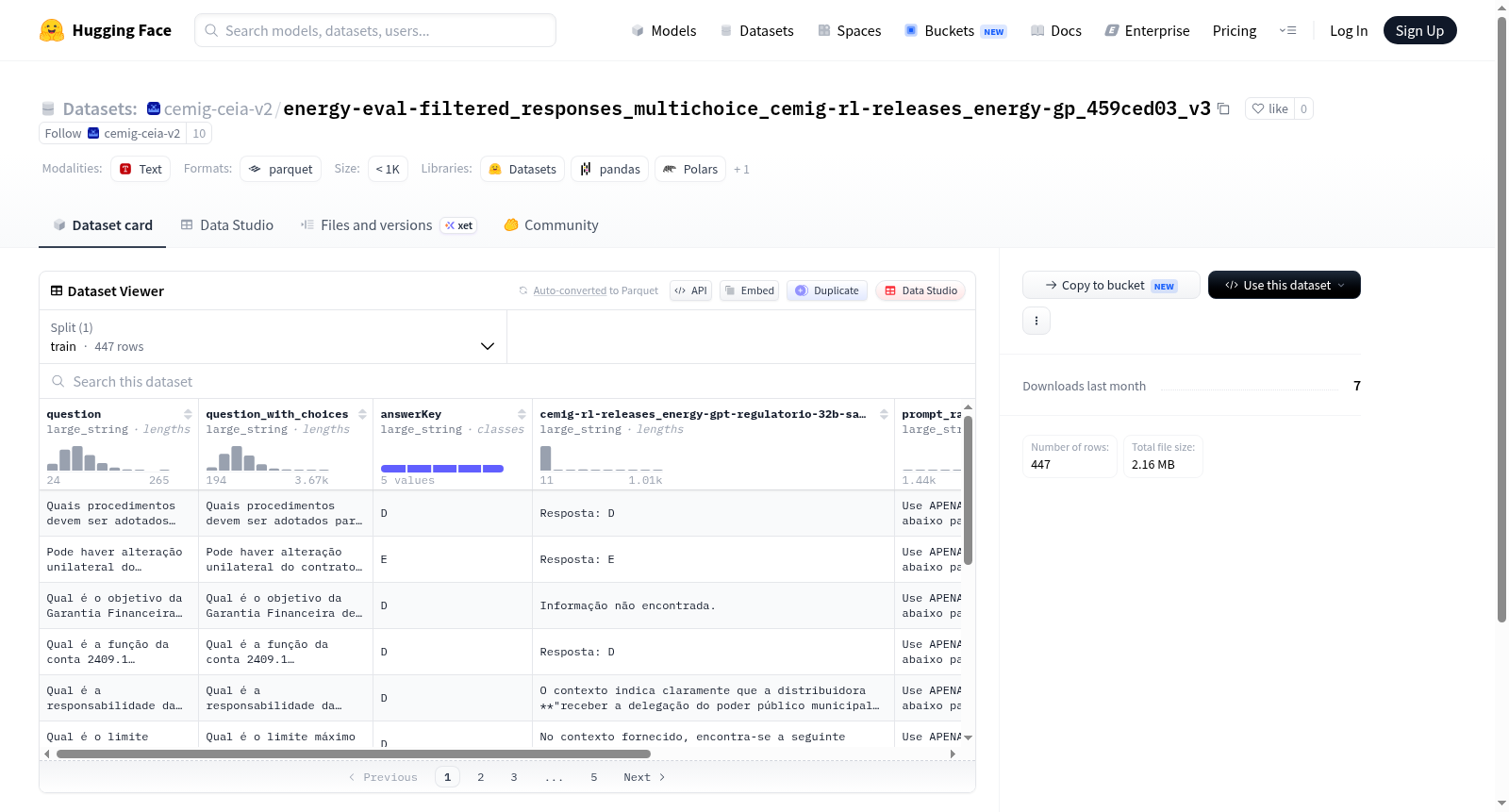Click the search magnifier in dataset search
This screenshot has width=1509, height=812.
58,381
